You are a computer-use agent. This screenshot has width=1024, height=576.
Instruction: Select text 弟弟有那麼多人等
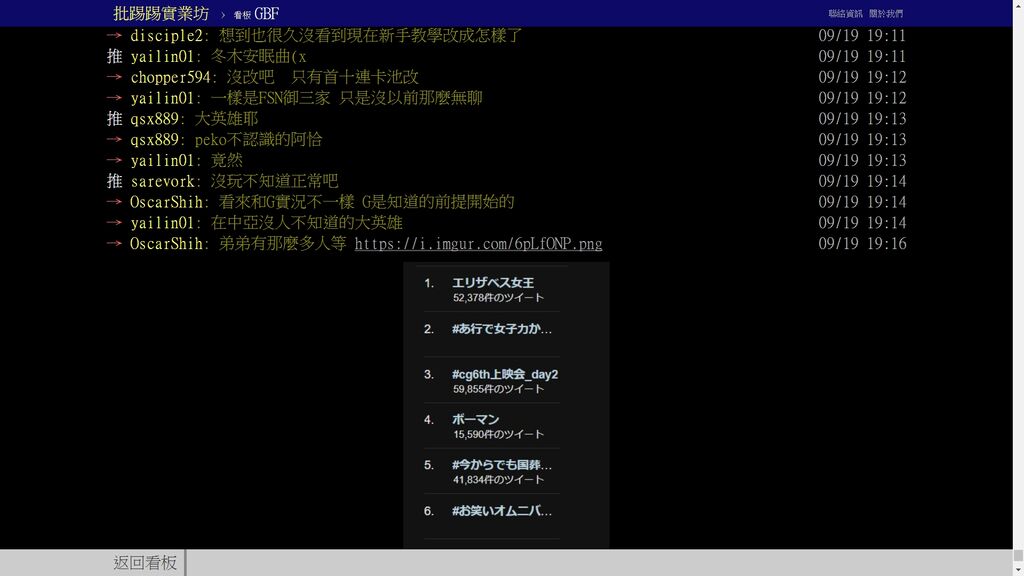[x=282, y=244]
